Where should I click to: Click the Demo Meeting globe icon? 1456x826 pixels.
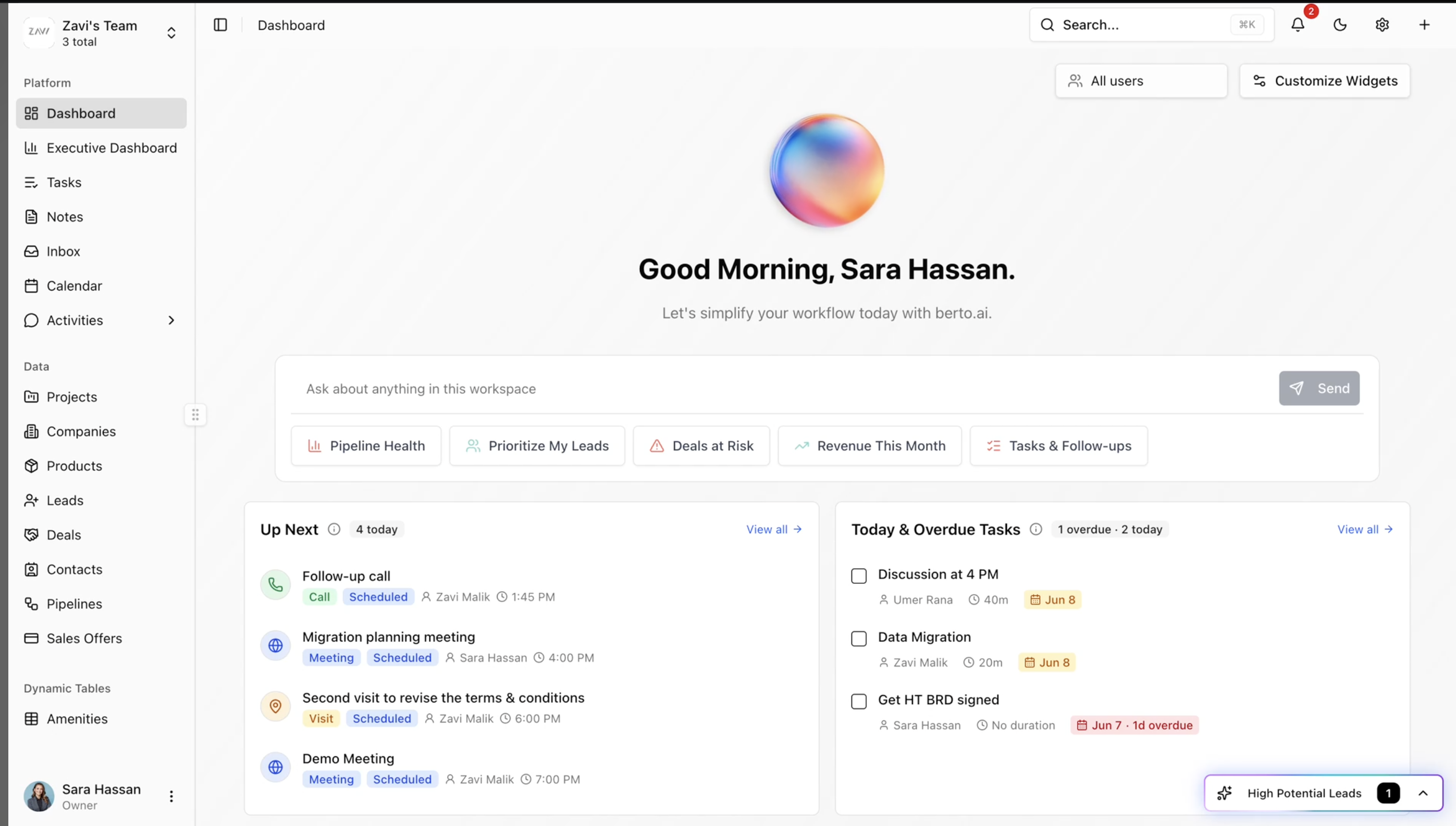tap(275, 768)
